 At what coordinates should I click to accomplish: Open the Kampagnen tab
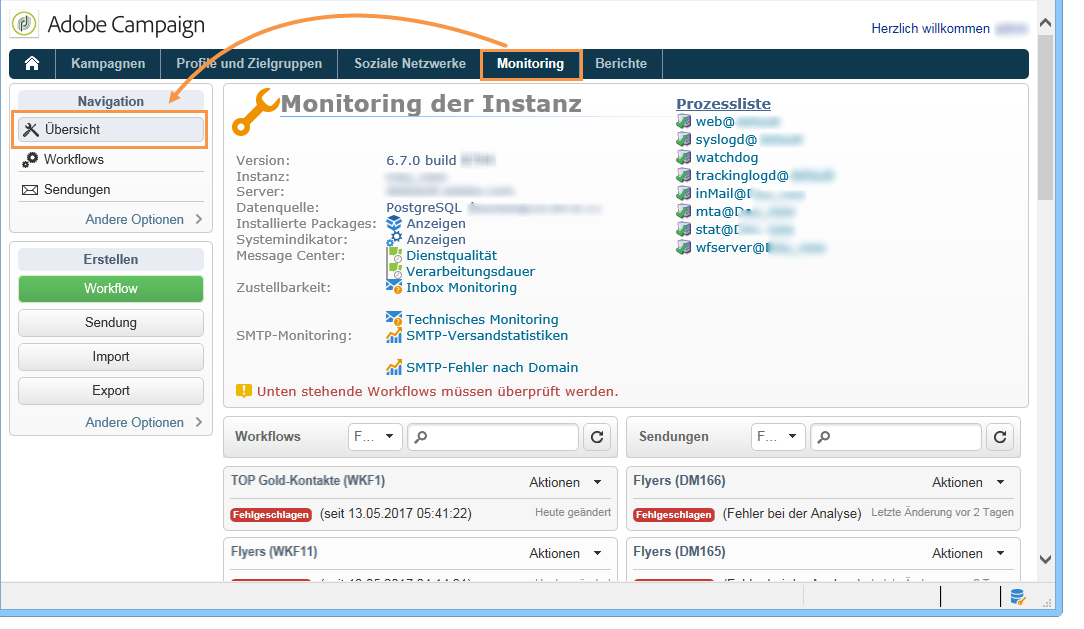click(x=108, y=64)
